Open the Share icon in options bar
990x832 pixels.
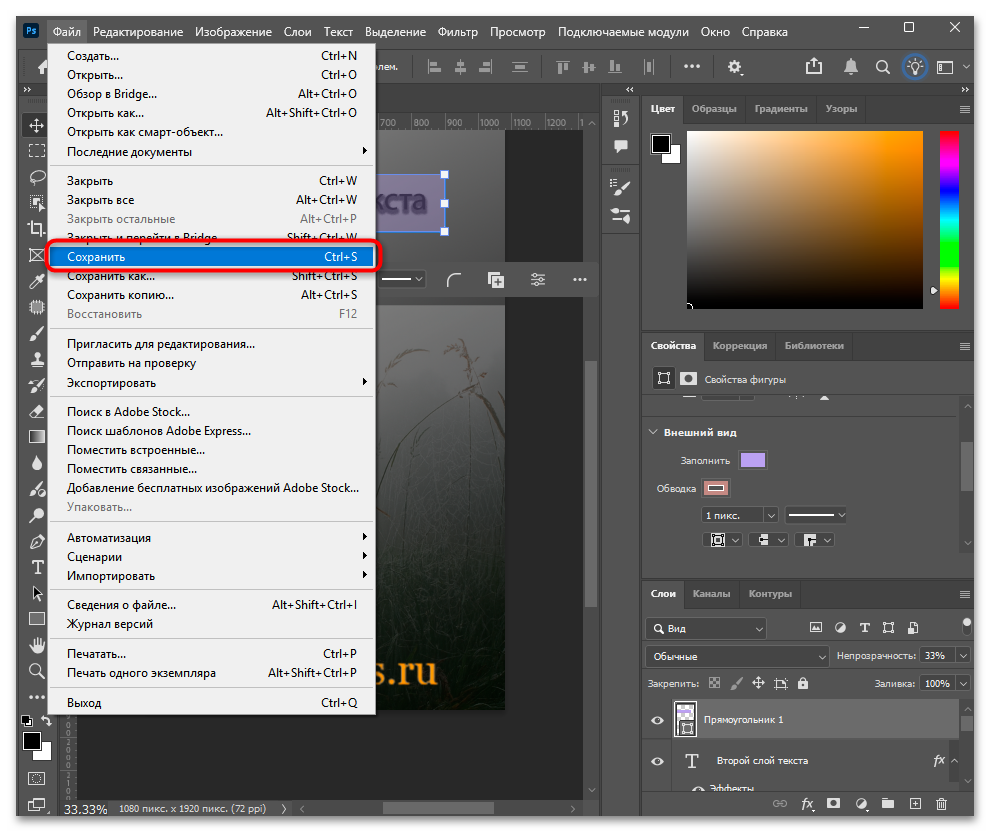[x=814, y=66]
